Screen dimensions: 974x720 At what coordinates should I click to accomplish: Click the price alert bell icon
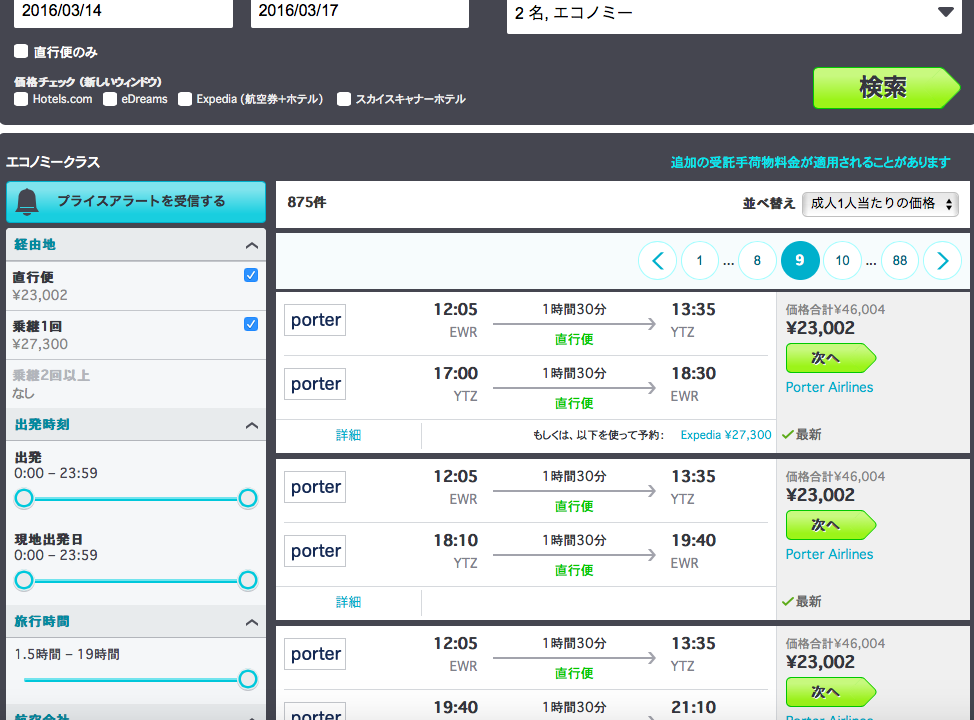coord(27,202)
